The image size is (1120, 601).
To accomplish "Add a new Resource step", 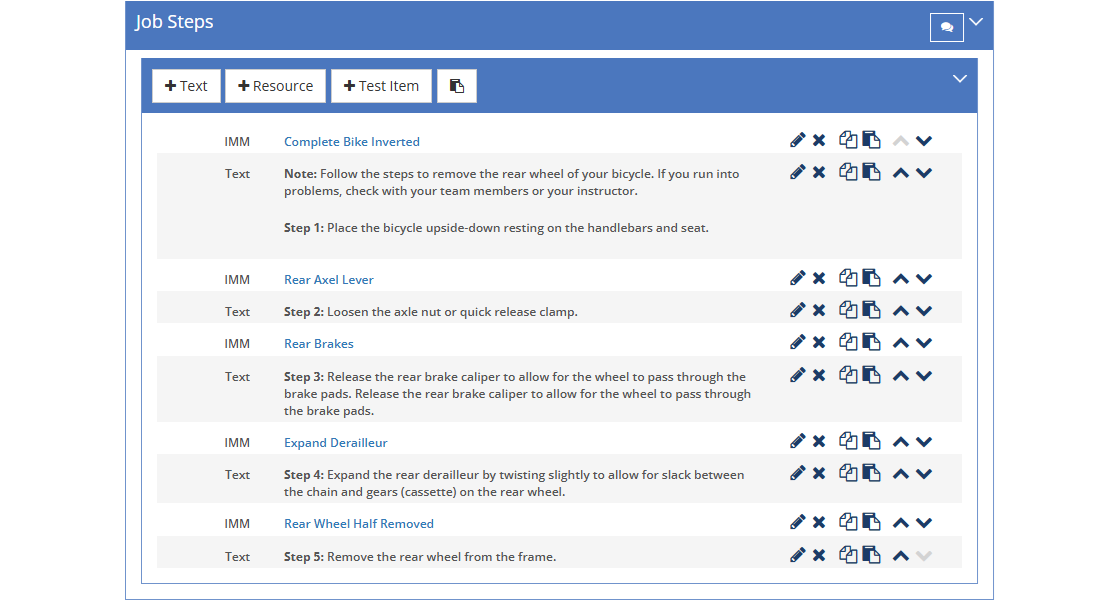I will point(275,86).
